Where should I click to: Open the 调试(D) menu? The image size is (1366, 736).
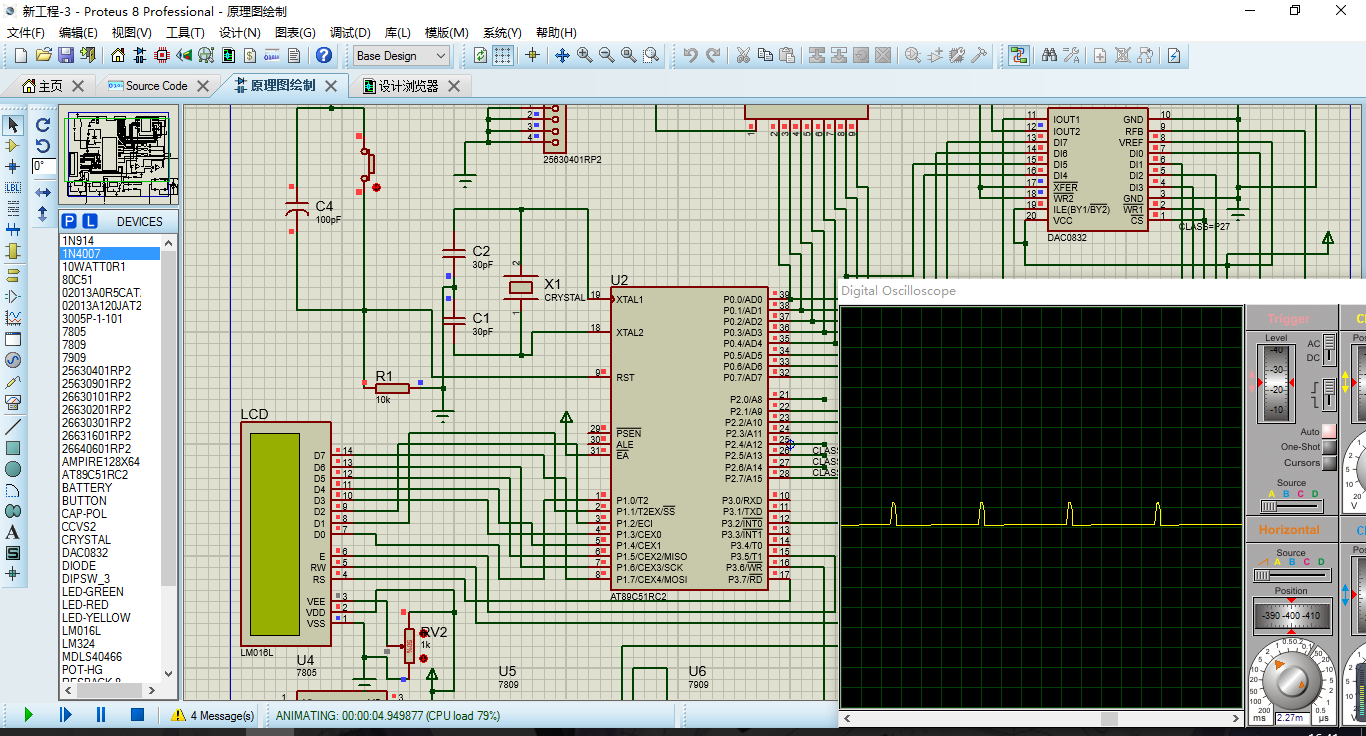pyautogui.click(x=350, y=33)
